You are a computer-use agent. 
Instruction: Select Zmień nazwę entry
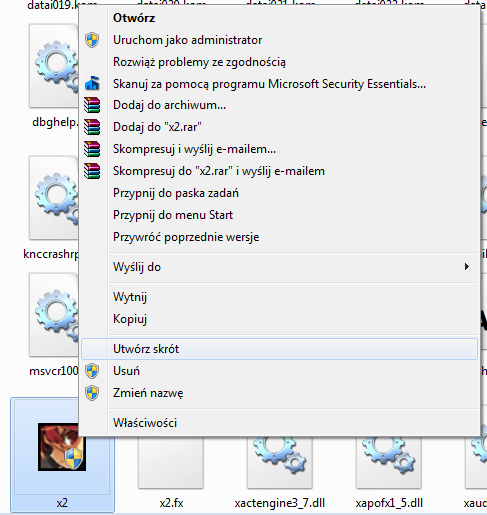coord(279,393)
